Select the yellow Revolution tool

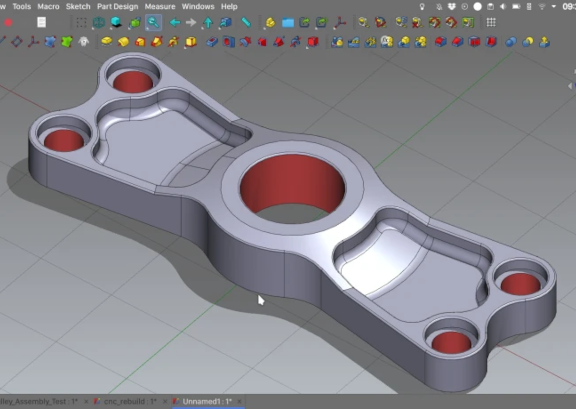pyautogui.click(x=123, y=42)
